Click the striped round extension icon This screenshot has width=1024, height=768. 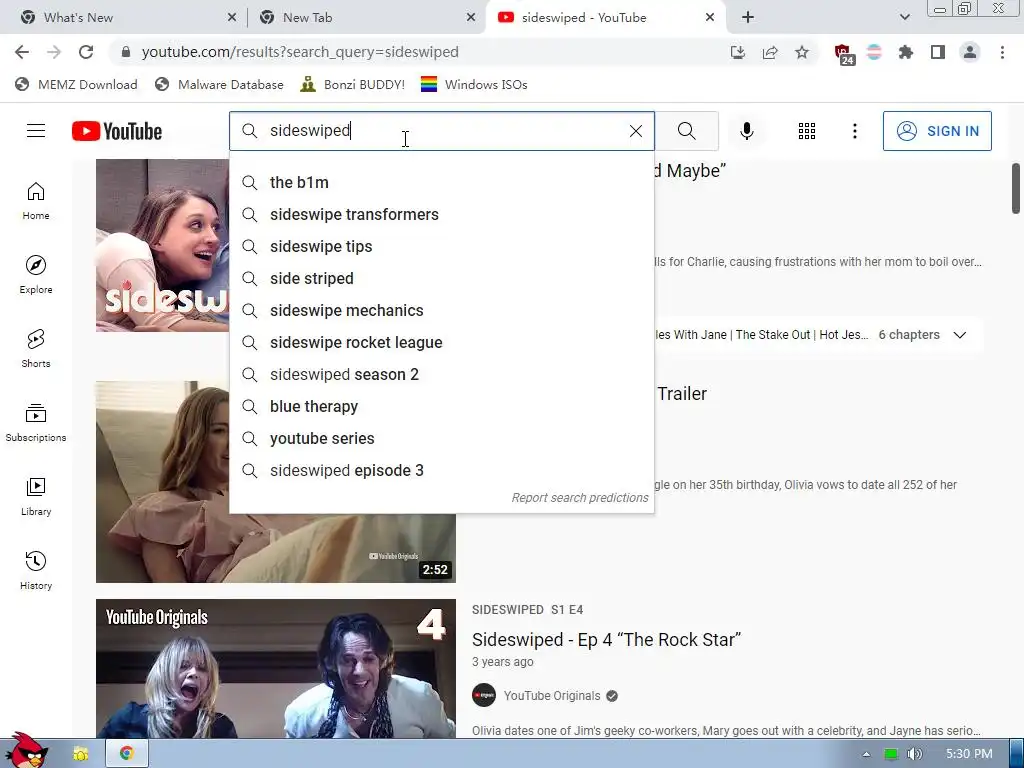874,52
